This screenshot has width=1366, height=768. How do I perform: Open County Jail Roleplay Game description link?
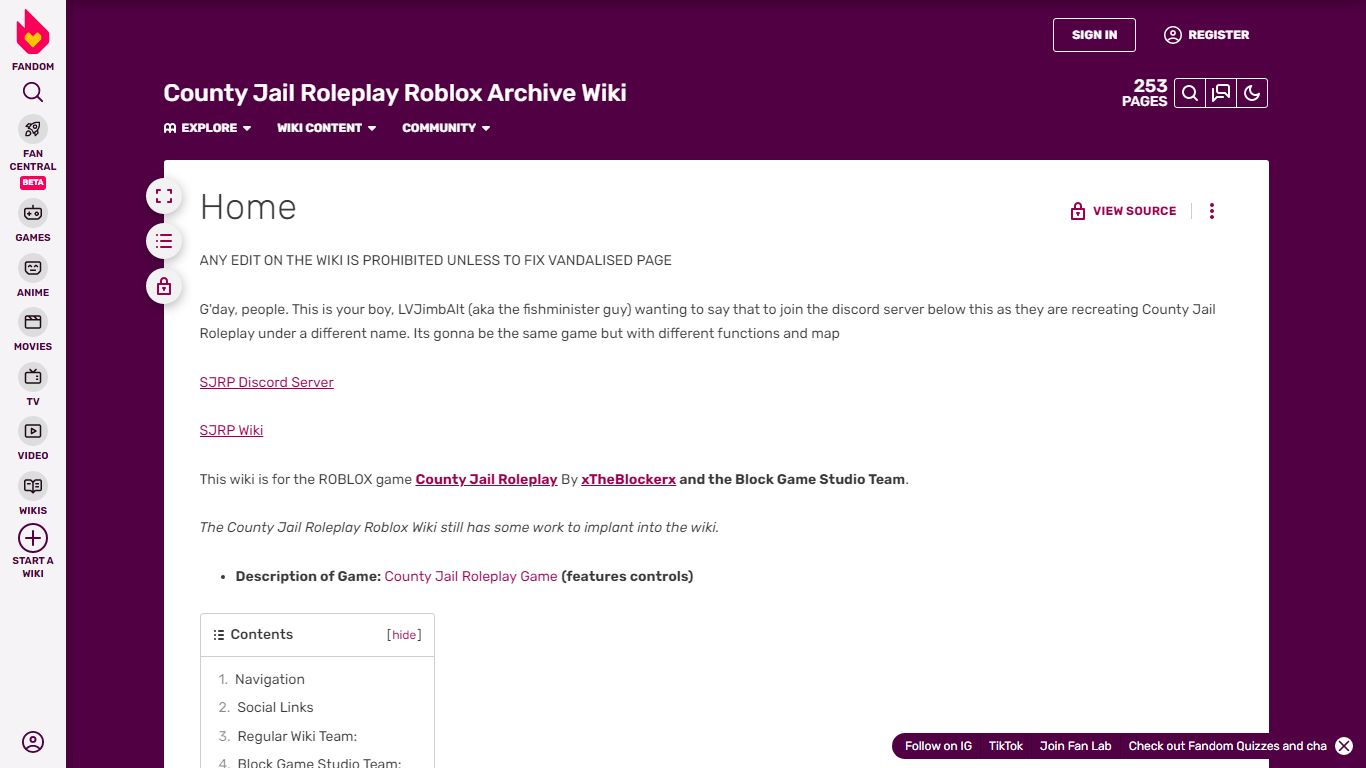471,576
